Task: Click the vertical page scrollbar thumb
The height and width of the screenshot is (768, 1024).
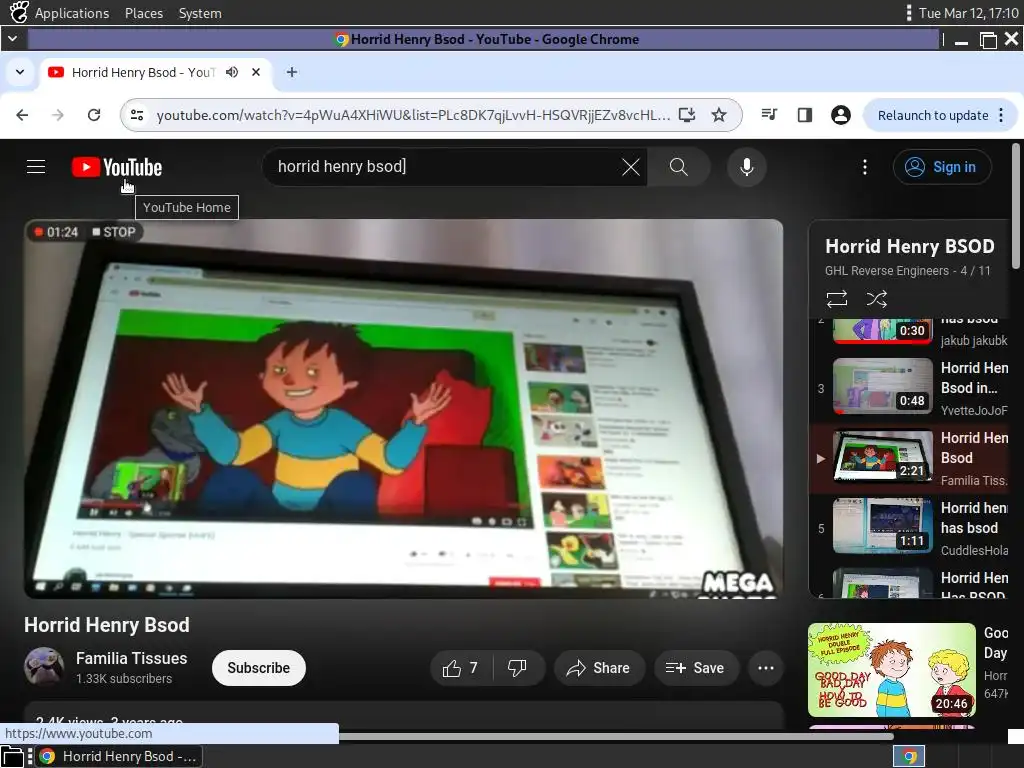Action: pos(1016,206)
